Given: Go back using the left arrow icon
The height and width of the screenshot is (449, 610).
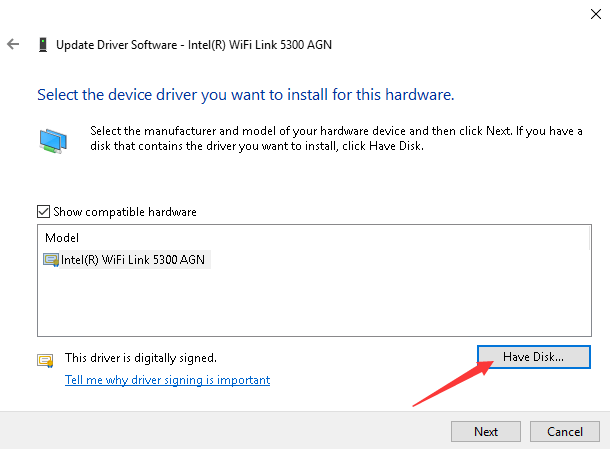Looking at the screenshot, I should pyautogui.click(x=13, y=44).
